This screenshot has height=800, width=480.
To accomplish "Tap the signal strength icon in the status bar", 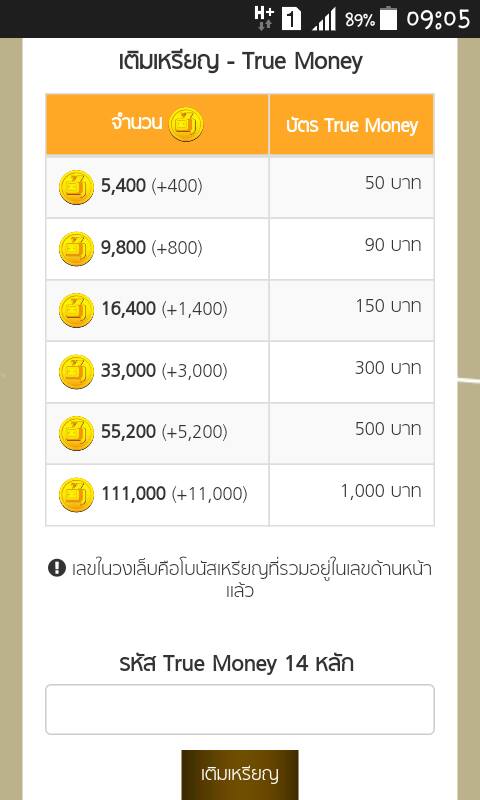I will coord(324,20).
